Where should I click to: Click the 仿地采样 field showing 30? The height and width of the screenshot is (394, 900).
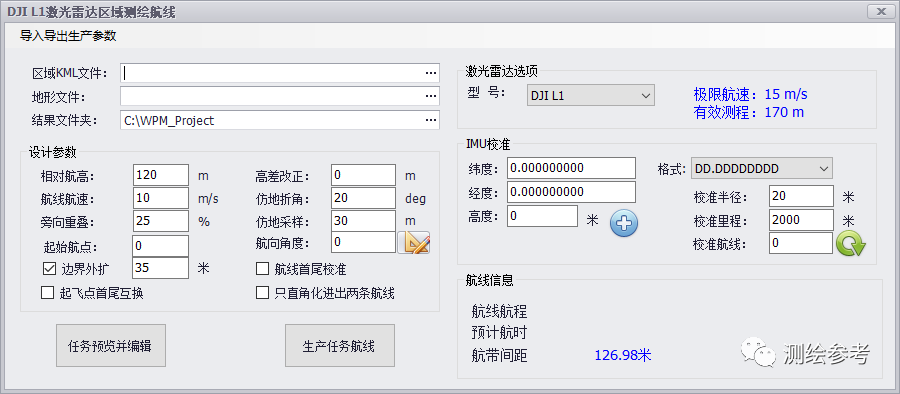click(x=364, y=221)
